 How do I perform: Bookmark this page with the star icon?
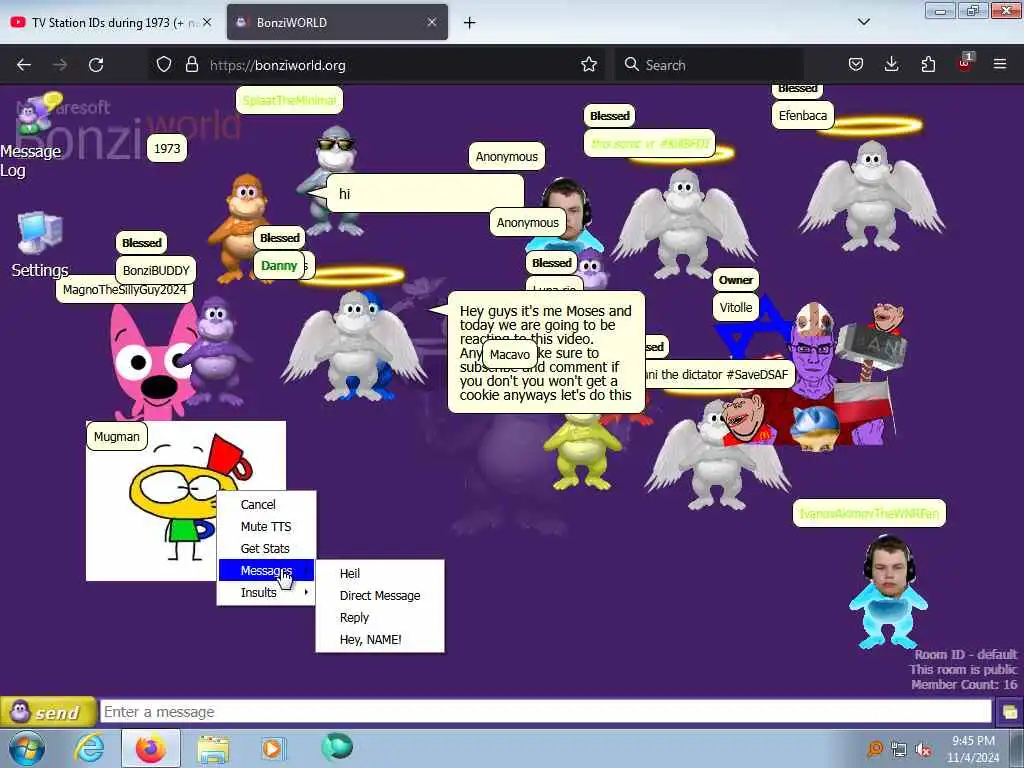[588, 65]
